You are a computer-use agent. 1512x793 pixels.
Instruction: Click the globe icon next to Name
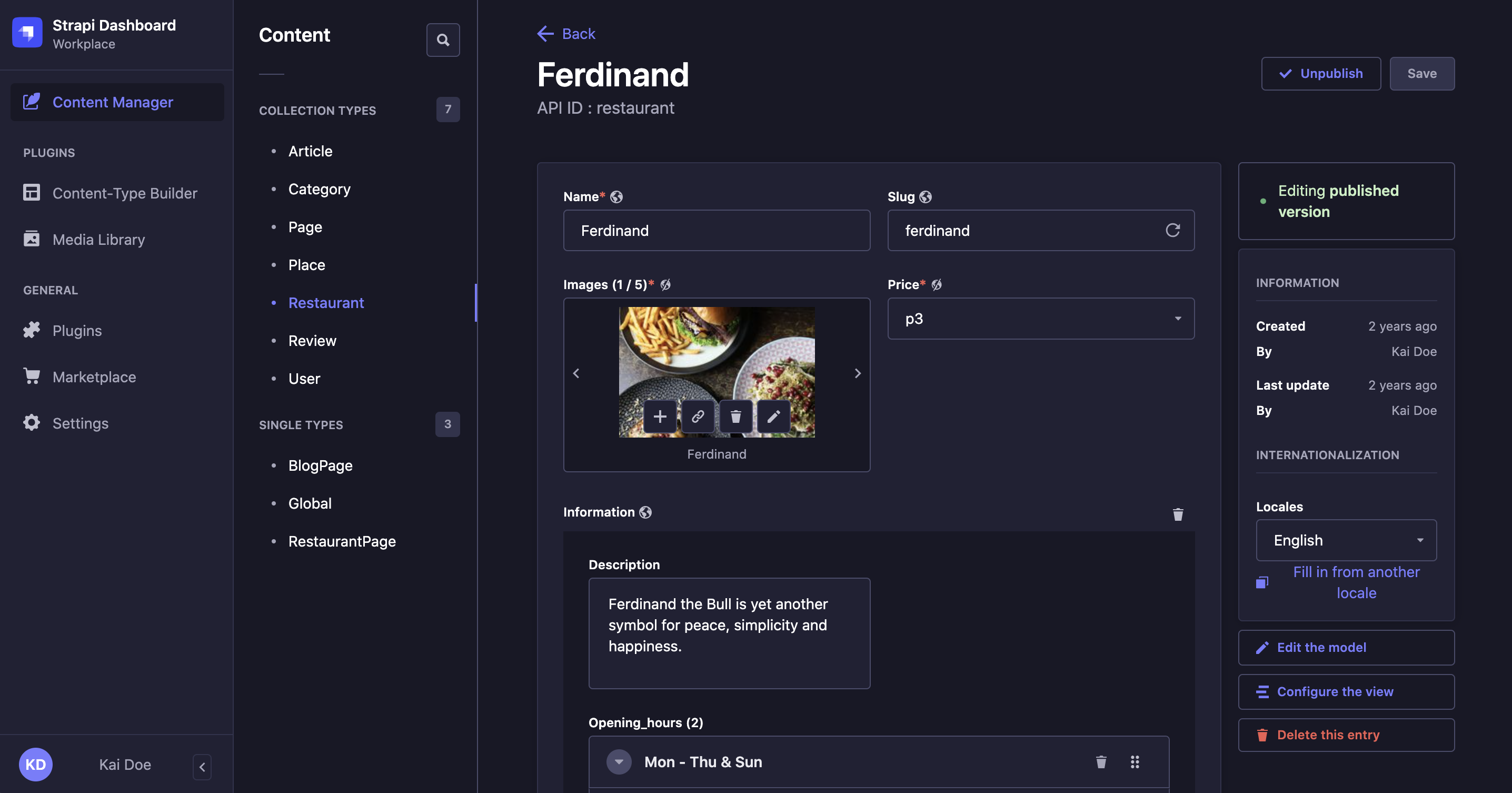pos(616,196)
